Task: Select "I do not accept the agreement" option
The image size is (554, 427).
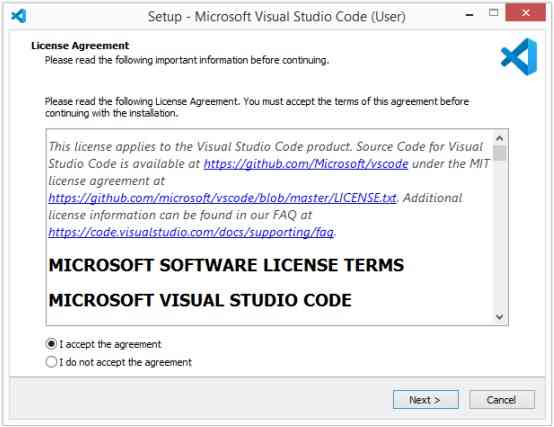Action: [x=51, y=362]
